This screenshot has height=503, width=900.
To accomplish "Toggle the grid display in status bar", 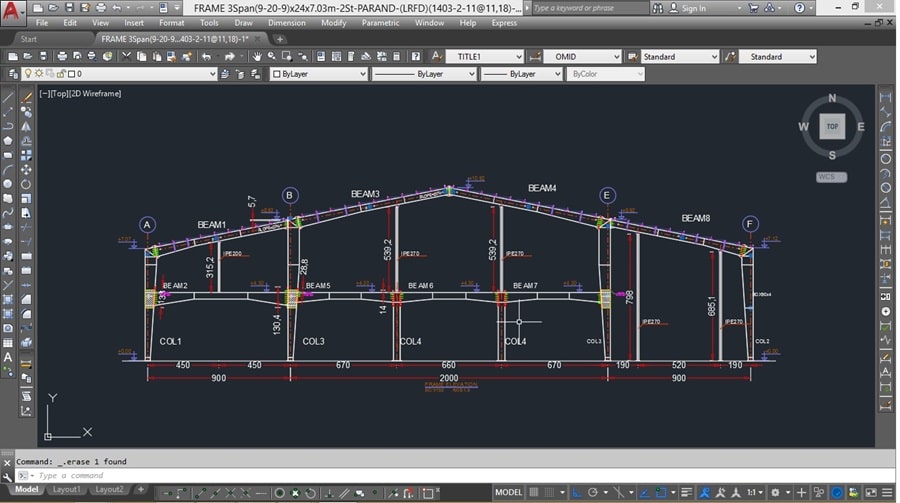I will coord(534,492).
